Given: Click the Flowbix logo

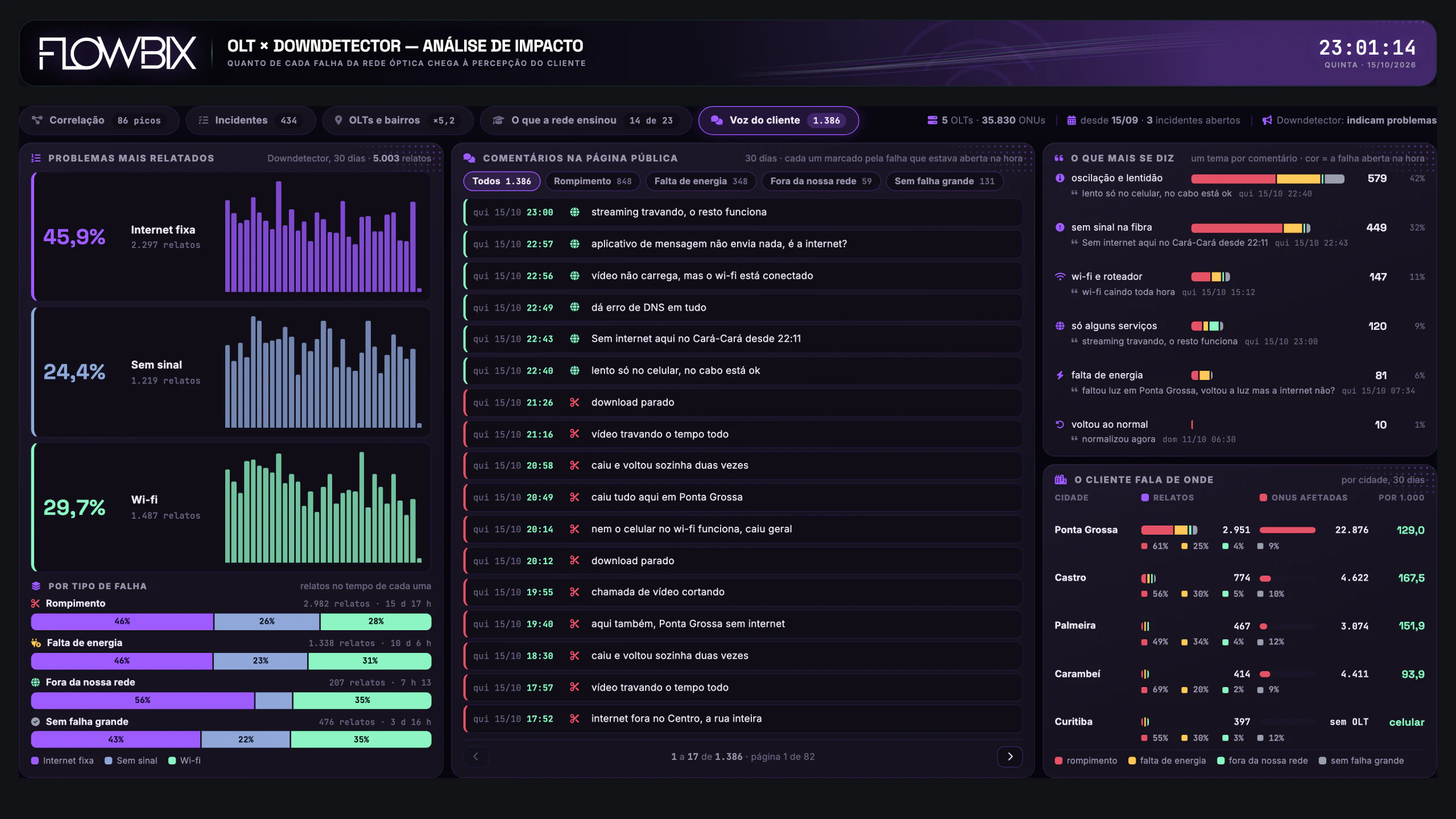Looking at the screenshot, I should (x=117, y=53).
